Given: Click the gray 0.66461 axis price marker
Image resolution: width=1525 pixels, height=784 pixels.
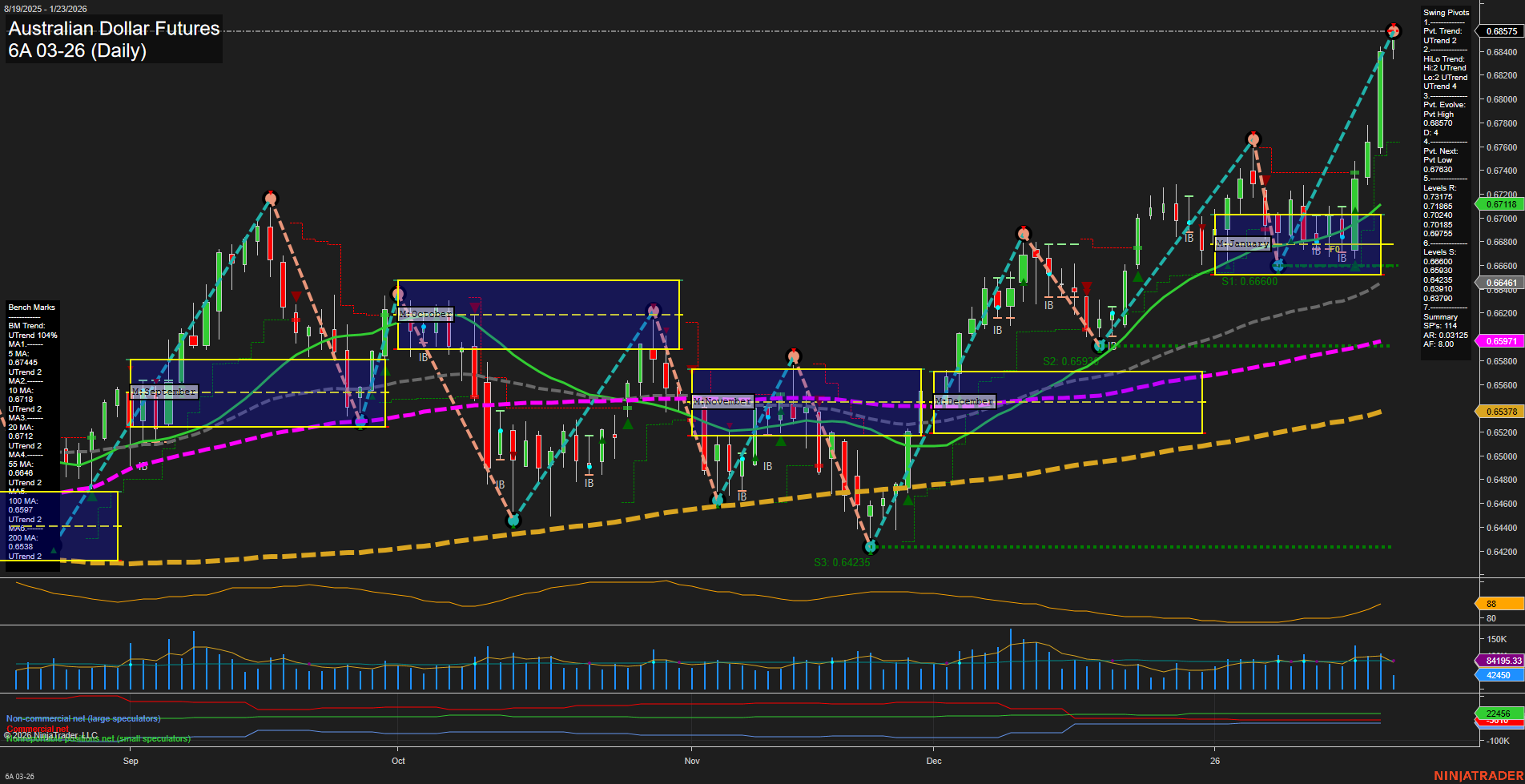Looking at the screenshot, I should pyautogui.click(x=1503, y=282).
